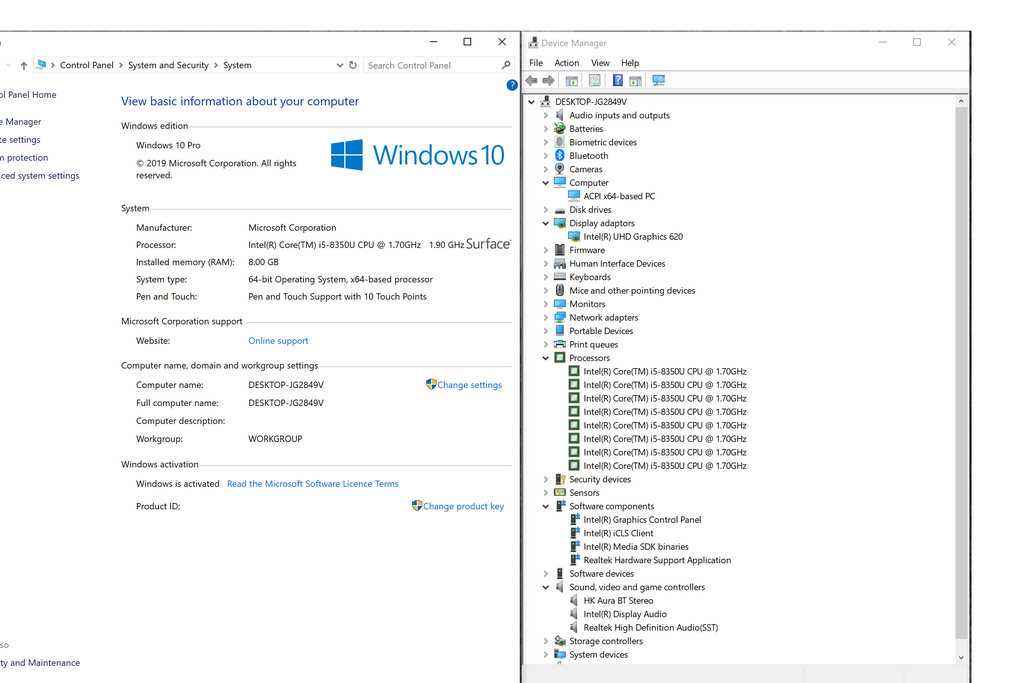The width and height of the screenshot is (1024, 683).
Task: Collapse the Display adaptors node
Action: [546, 223]
